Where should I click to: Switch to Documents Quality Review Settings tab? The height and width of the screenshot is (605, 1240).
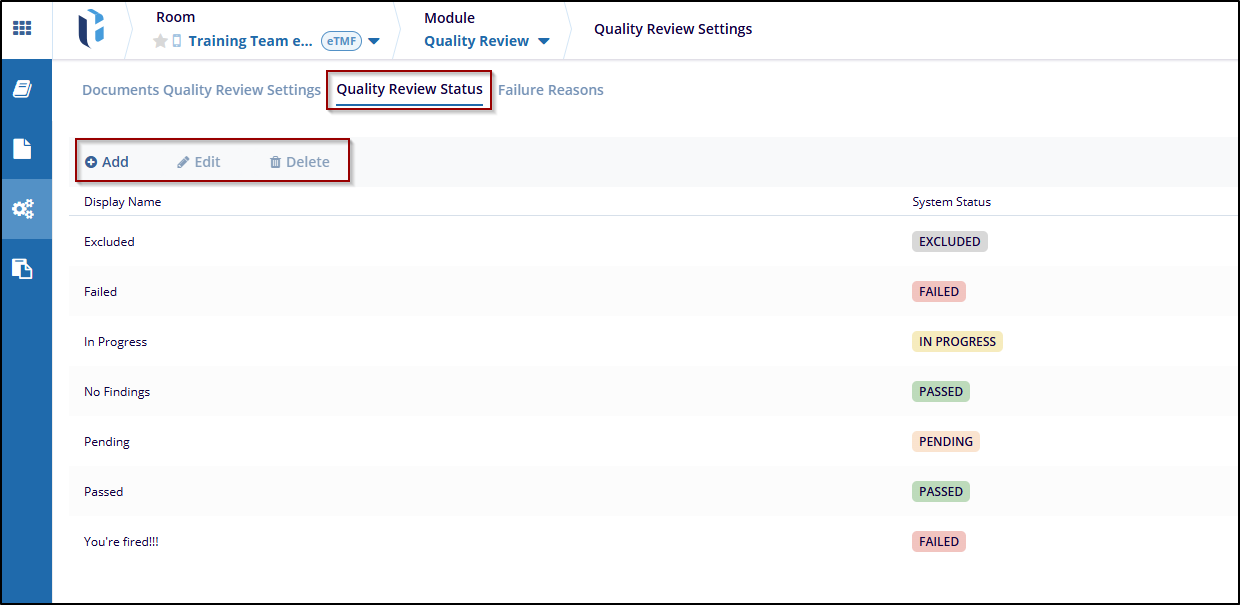click(x=201, y=90)
